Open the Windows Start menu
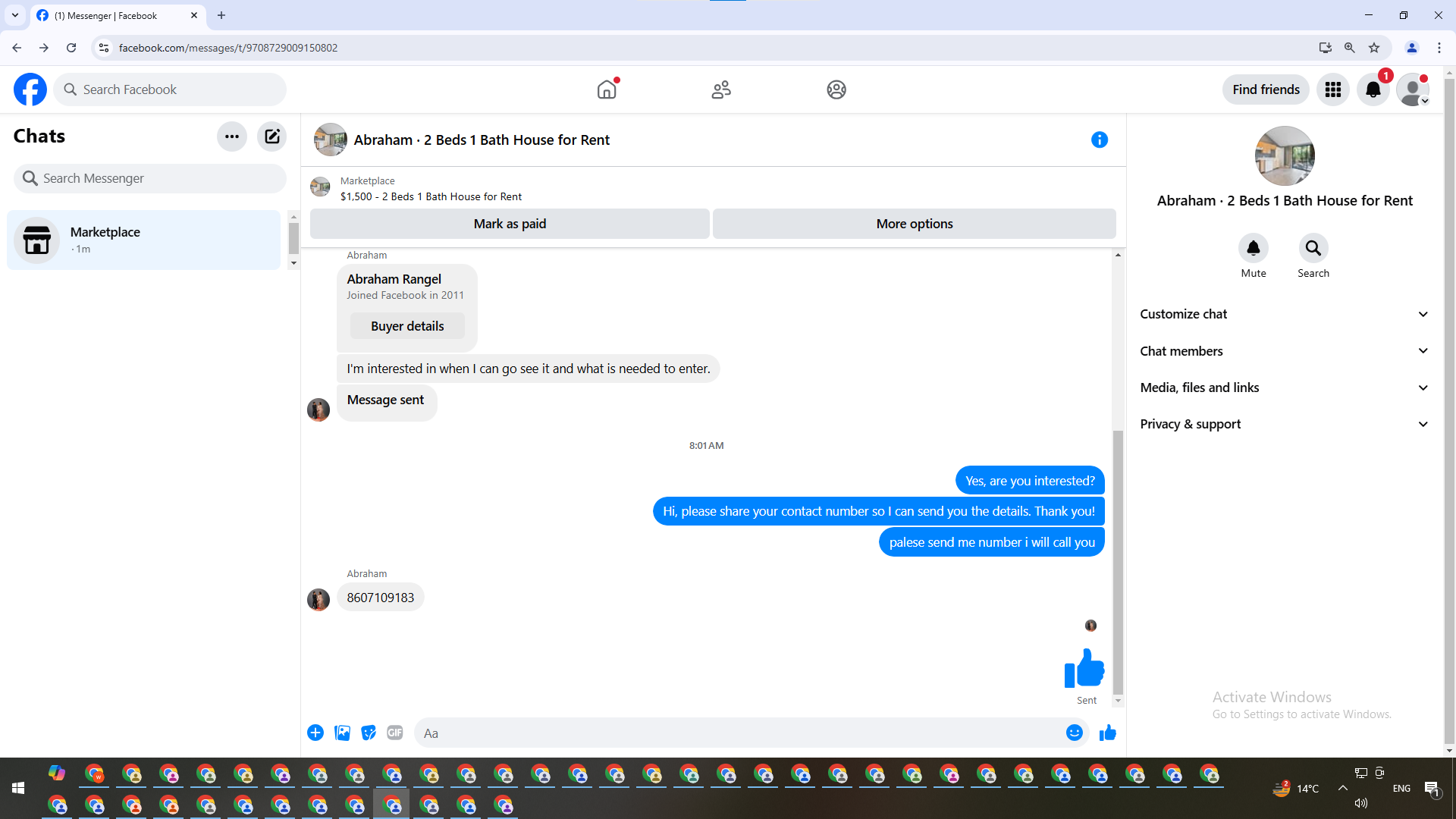Screen dimensions: 1456x819 [x=18, y=789]
